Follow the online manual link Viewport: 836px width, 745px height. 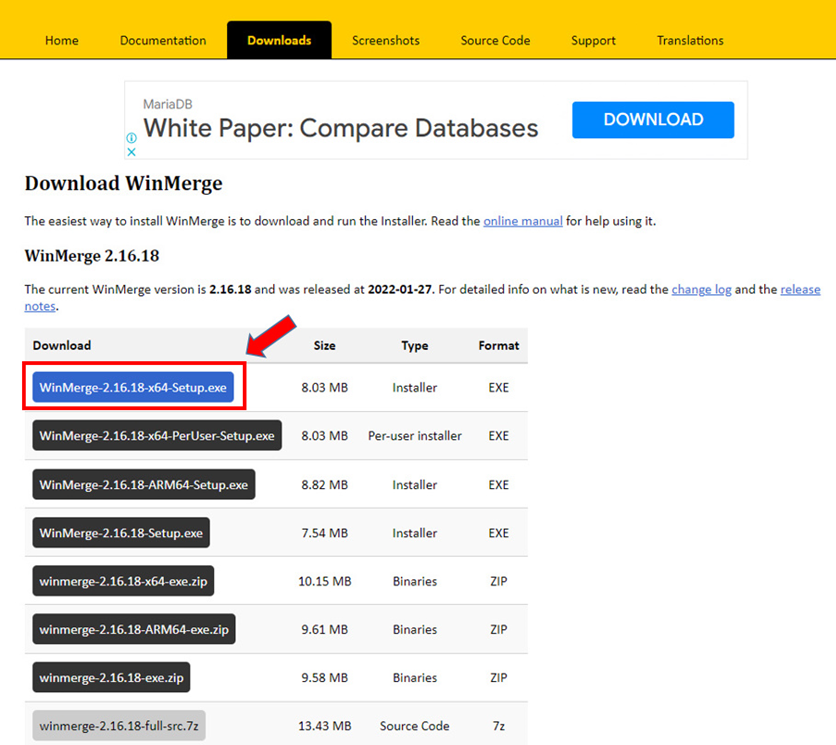(x=523, y=221)
